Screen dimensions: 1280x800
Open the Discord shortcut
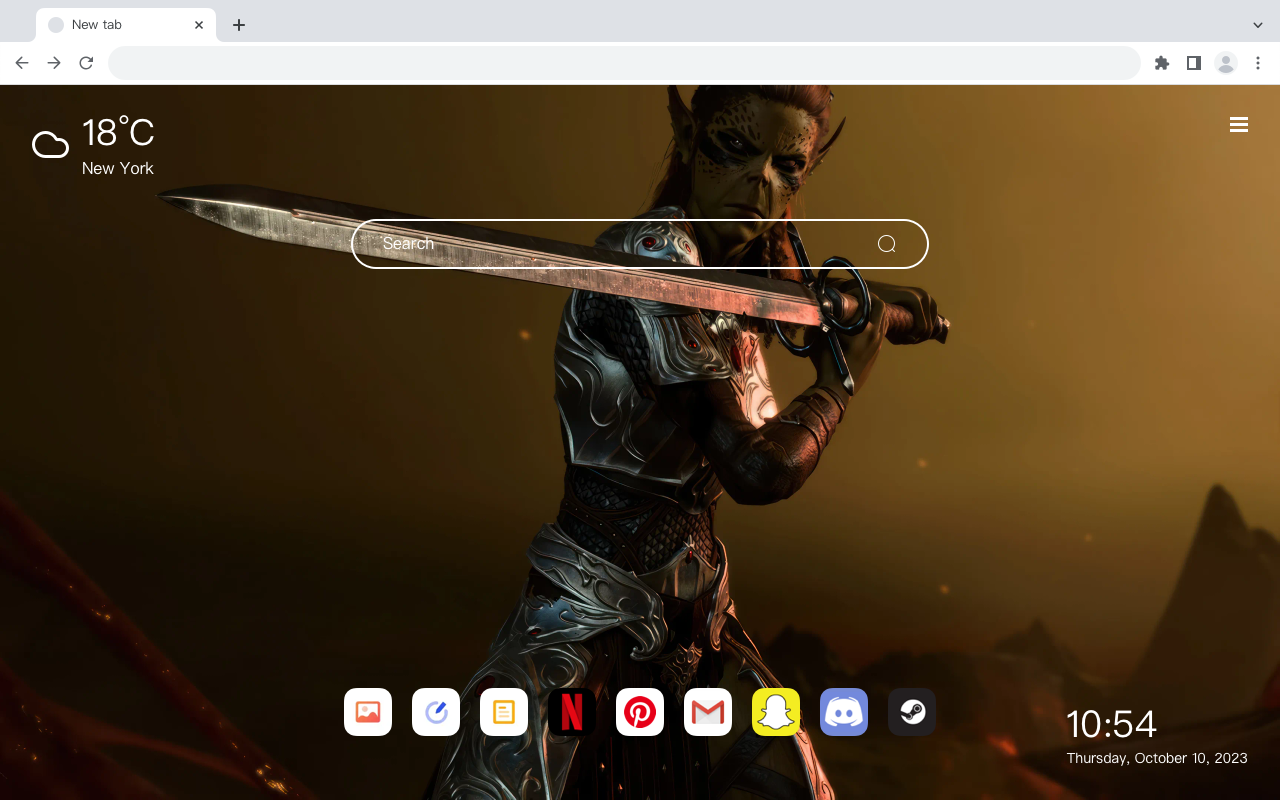pos(844,712)
